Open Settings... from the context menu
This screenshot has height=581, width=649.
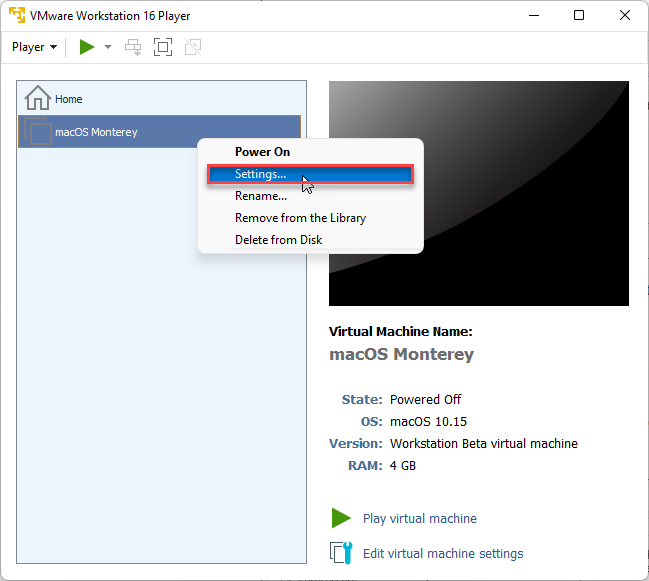pos(310,174)
